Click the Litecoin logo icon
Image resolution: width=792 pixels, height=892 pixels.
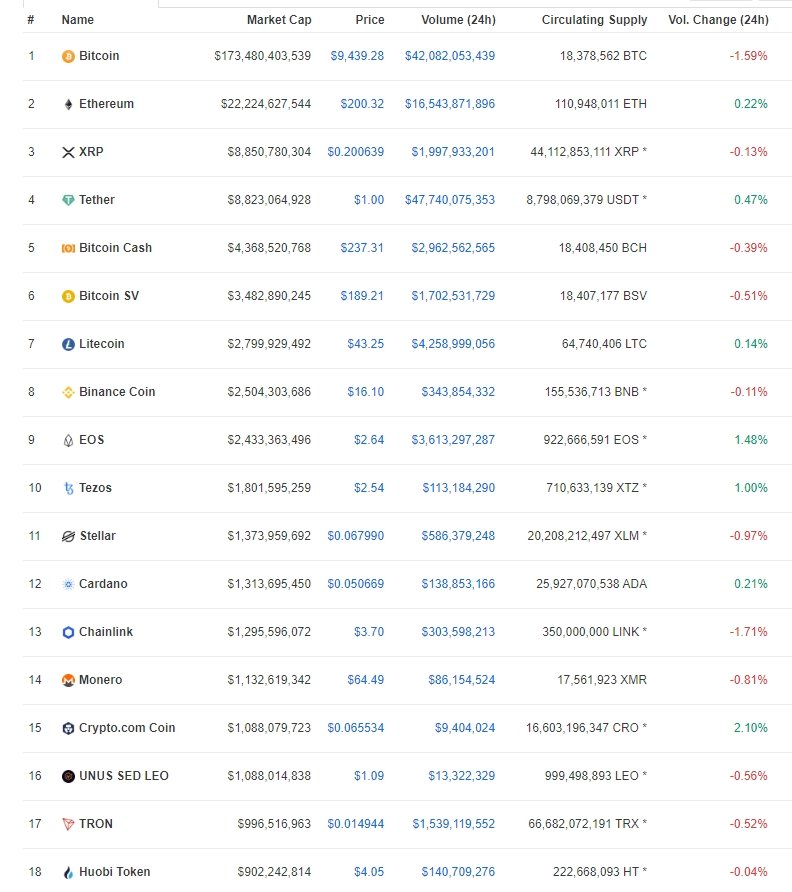68,344
